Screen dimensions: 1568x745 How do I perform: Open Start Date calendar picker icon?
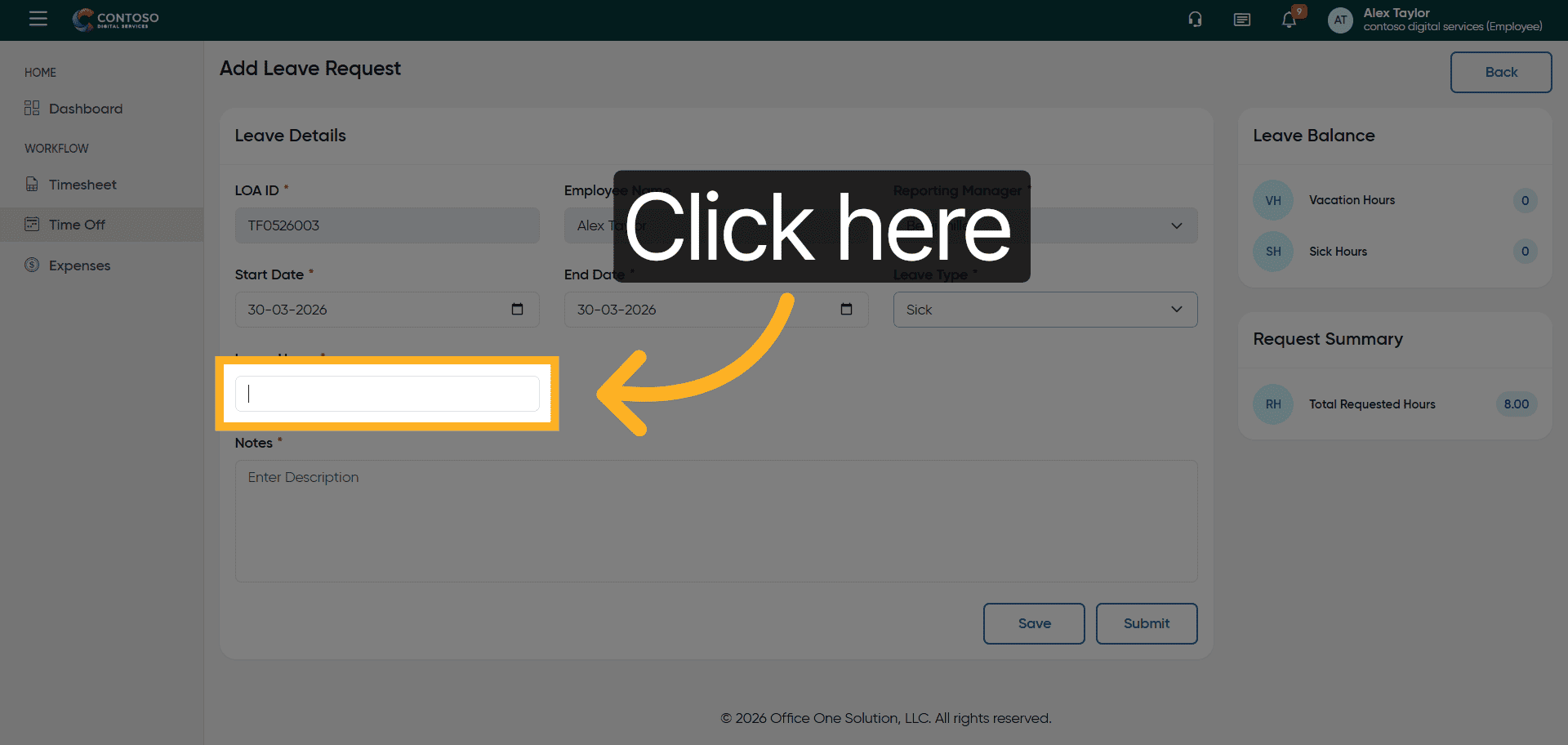(x=517, y=309)
